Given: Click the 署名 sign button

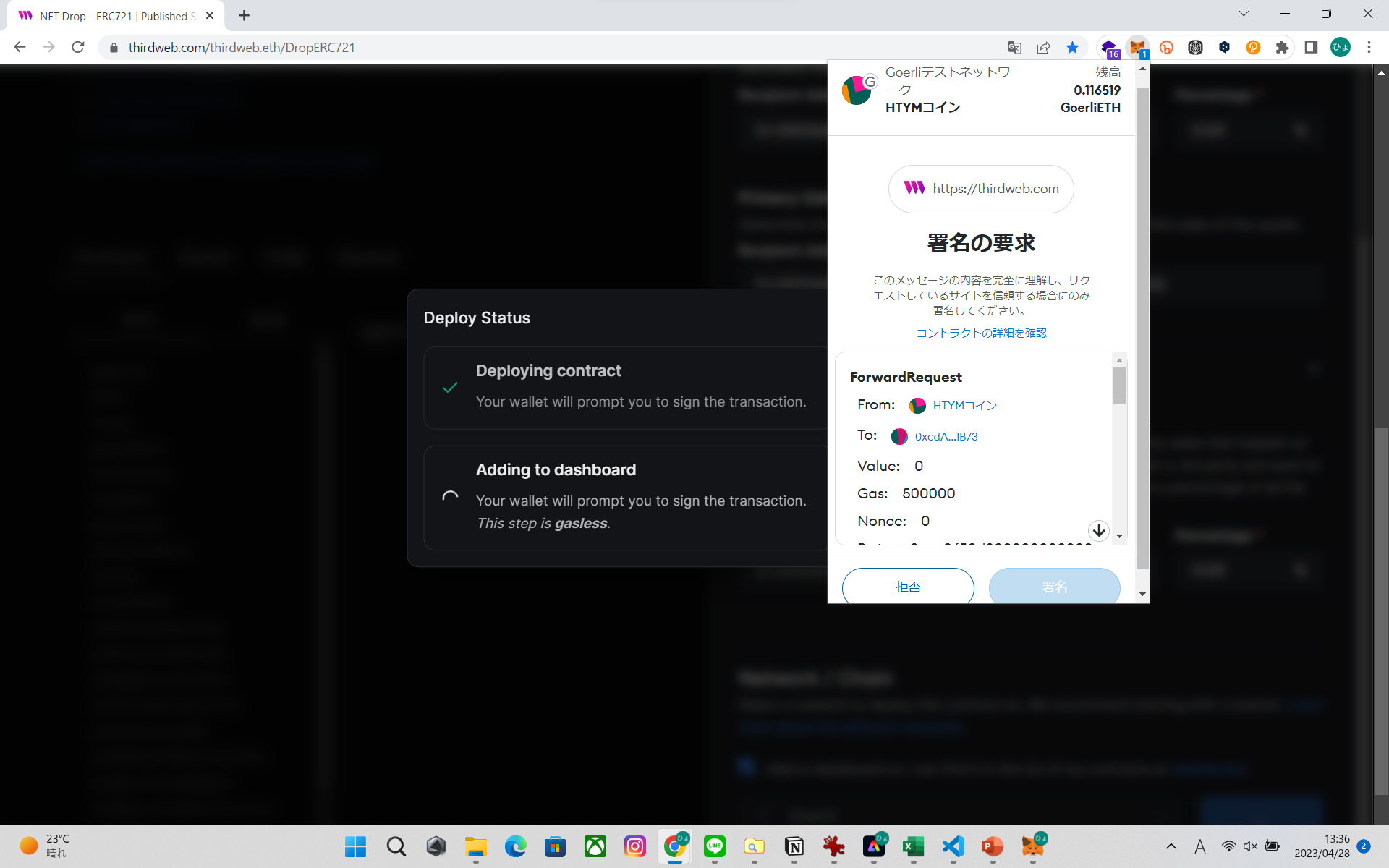Looking at the screenshot, I should pos(1054,586).
